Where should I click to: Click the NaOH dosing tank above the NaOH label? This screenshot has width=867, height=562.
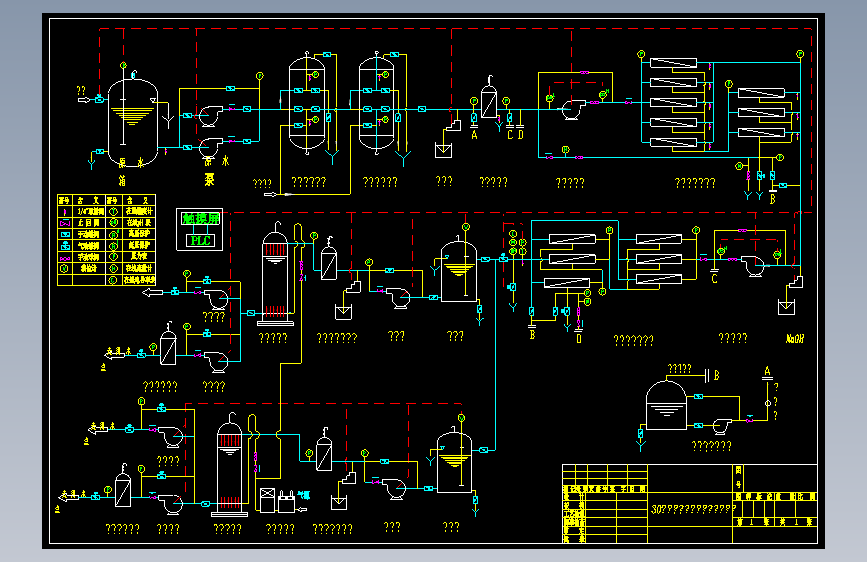(786, 306)
